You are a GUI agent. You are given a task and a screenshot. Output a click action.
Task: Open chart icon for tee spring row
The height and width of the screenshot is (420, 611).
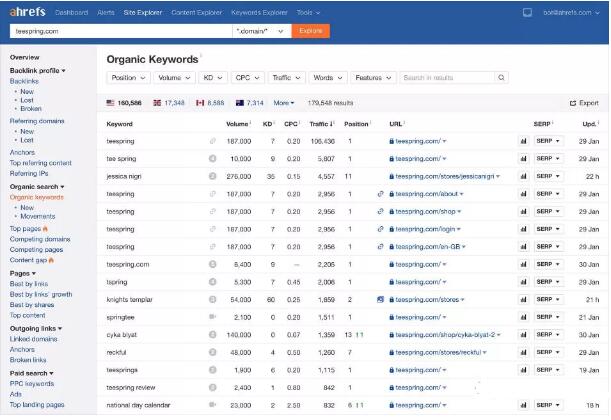[x=523, y=159]
